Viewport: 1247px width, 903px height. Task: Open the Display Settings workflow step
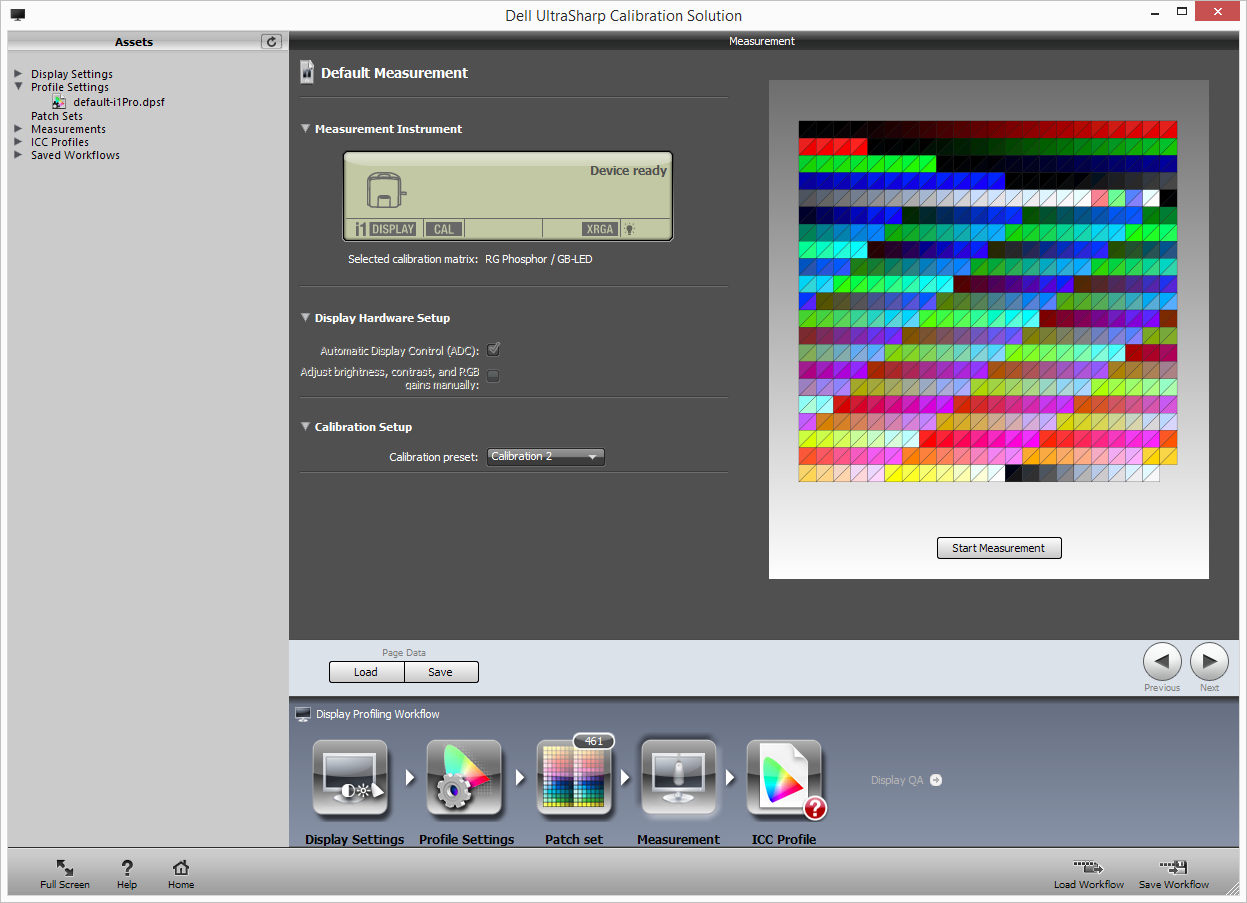351,776
